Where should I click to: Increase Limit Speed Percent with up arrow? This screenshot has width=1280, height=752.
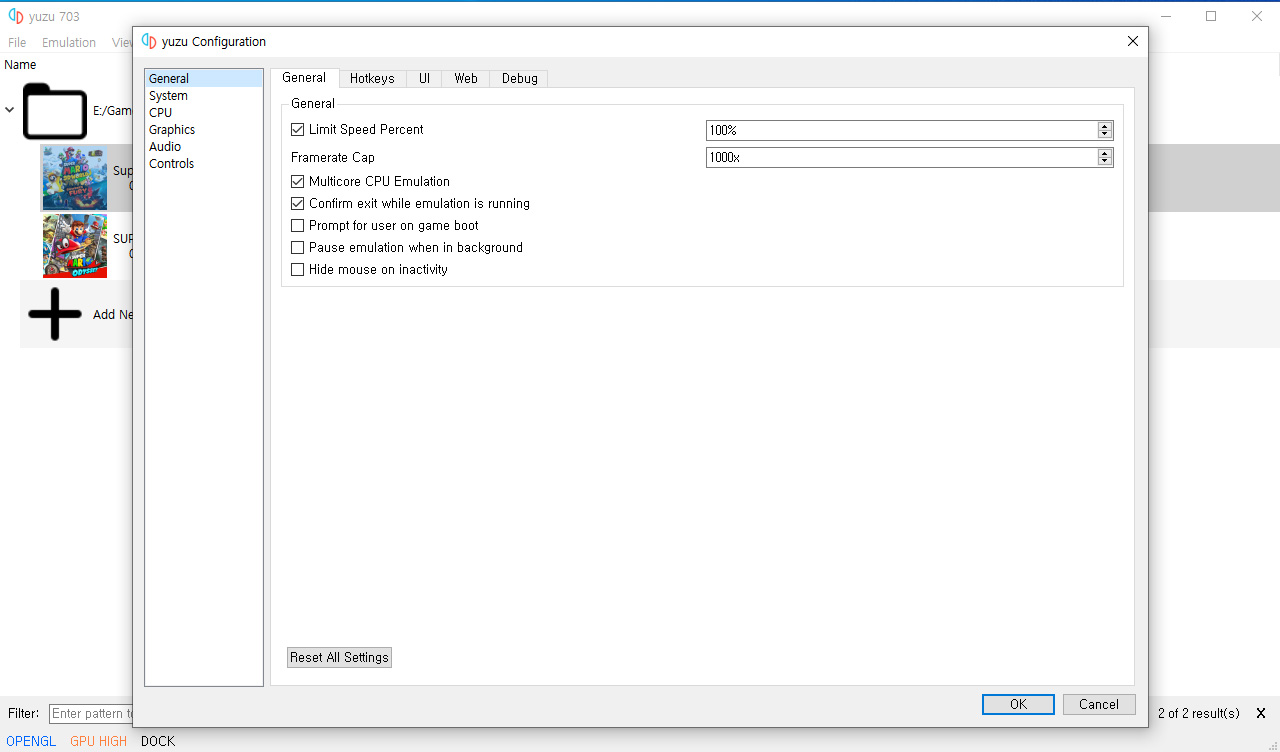point(1104,126)
